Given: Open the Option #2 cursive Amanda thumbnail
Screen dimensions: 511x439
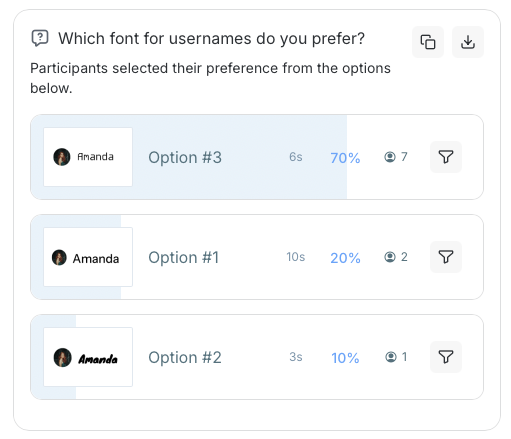Looking at the screenshot, I should click(88, 357).
